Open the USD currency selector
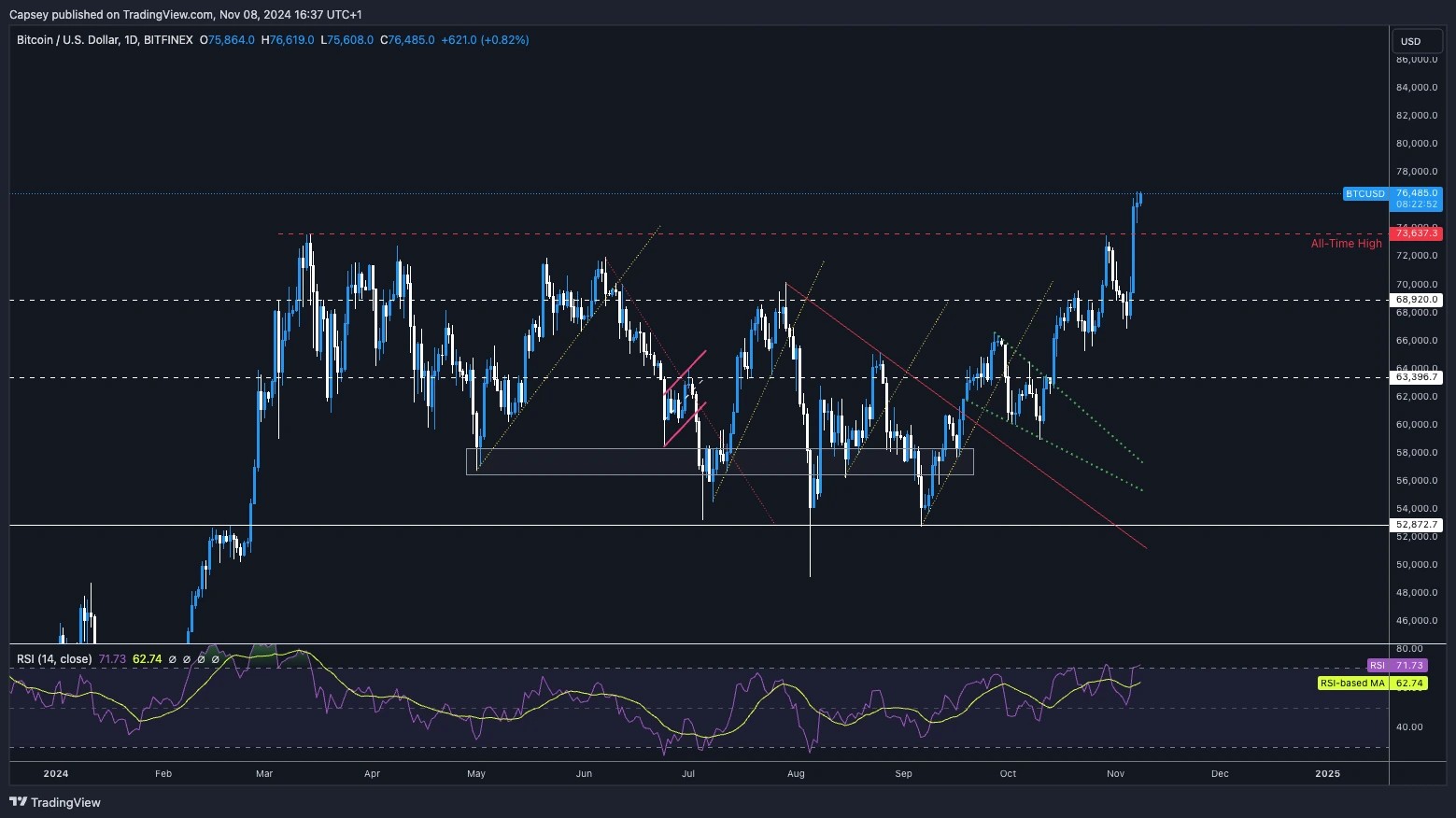The height and width of the screenshot is (818, 1456). pyautogui.click(x=1416, y=41)
